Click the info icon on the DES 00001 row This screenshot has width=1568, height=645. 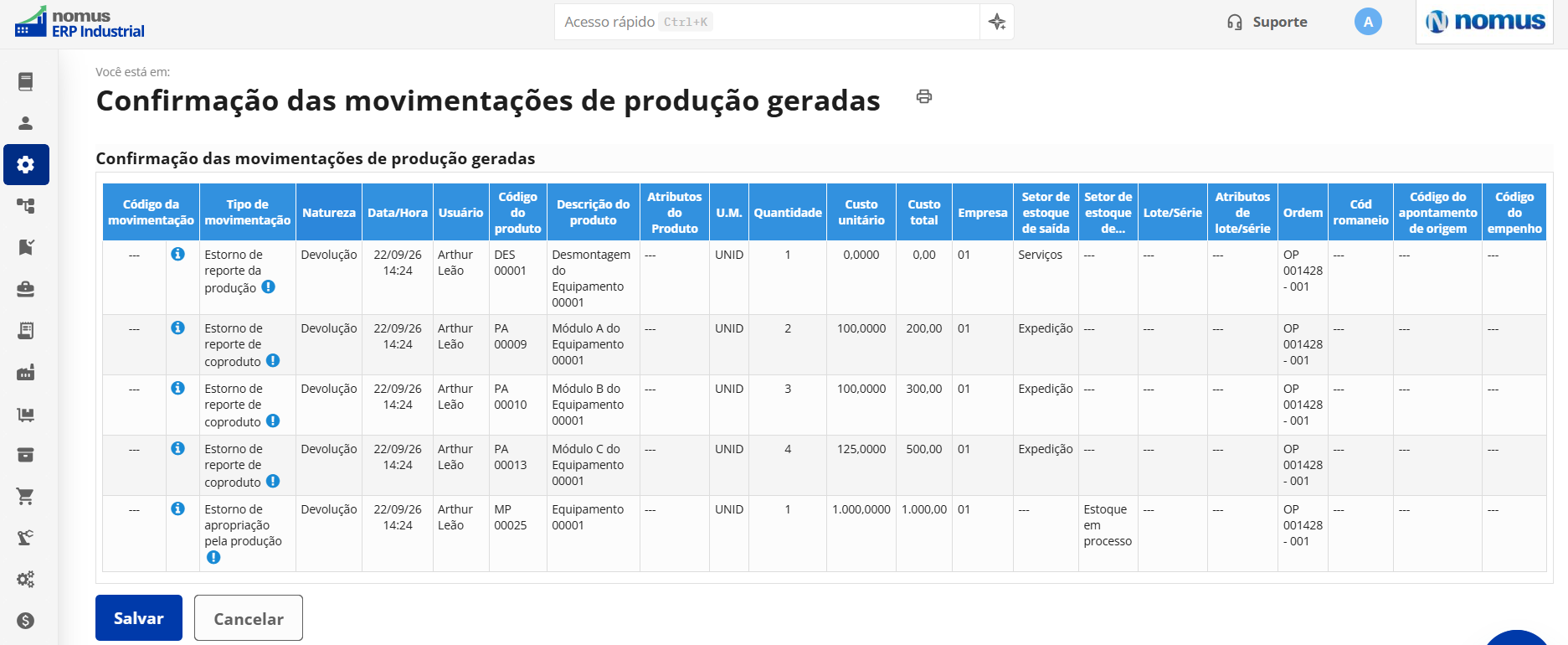pyautogui.click(x=177, y=254)
